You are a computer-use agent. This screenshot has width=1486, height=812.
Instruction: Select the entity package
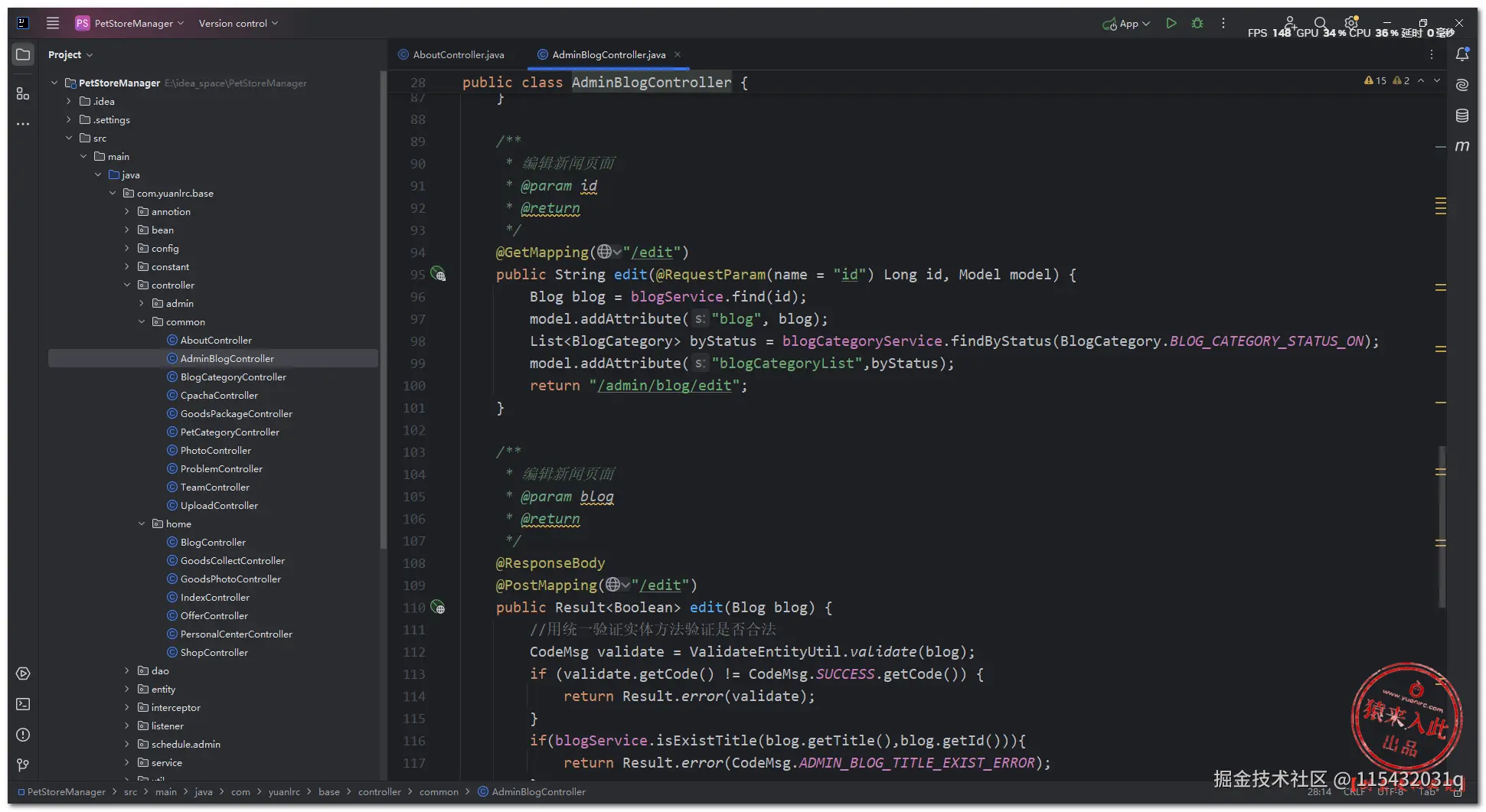pyautogui.click(x=163, y=689)
